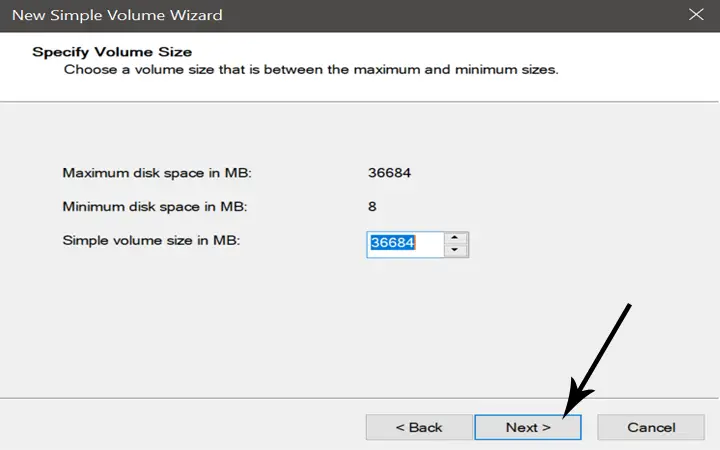
Task: Decrease volume size with the down spinner arrow
Action: 455,250
